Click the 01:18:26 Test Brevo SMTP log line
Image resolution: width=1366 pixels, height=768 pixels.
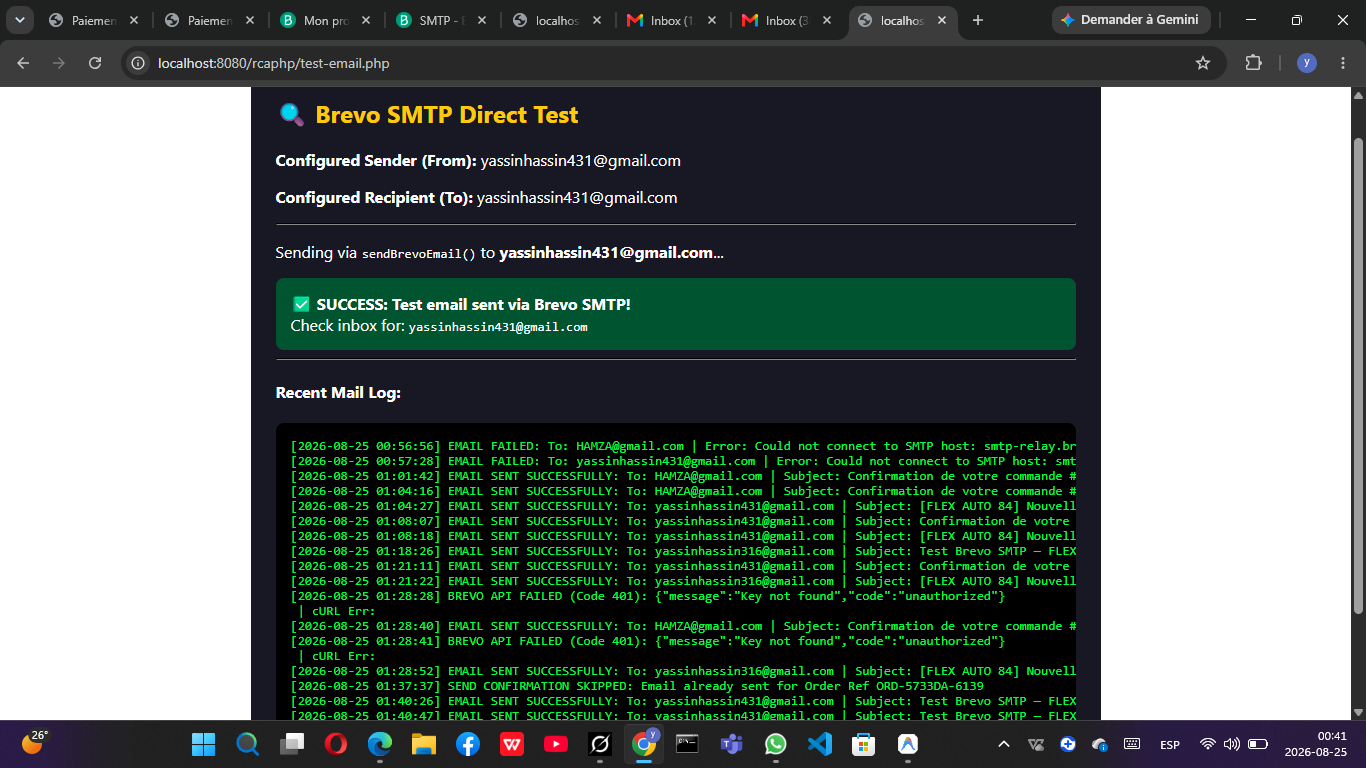(683, 551)
